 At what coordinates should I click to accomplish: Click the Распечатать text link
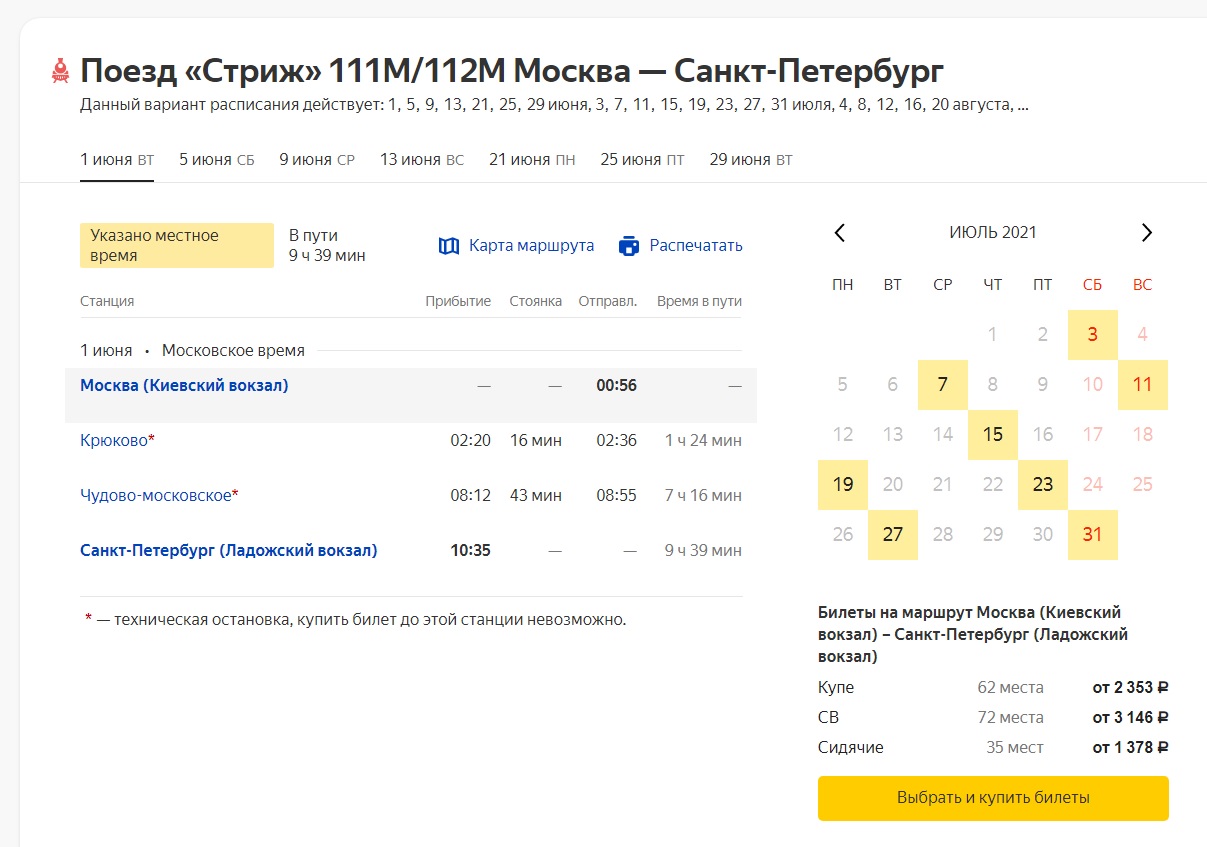tap(696, 246)
